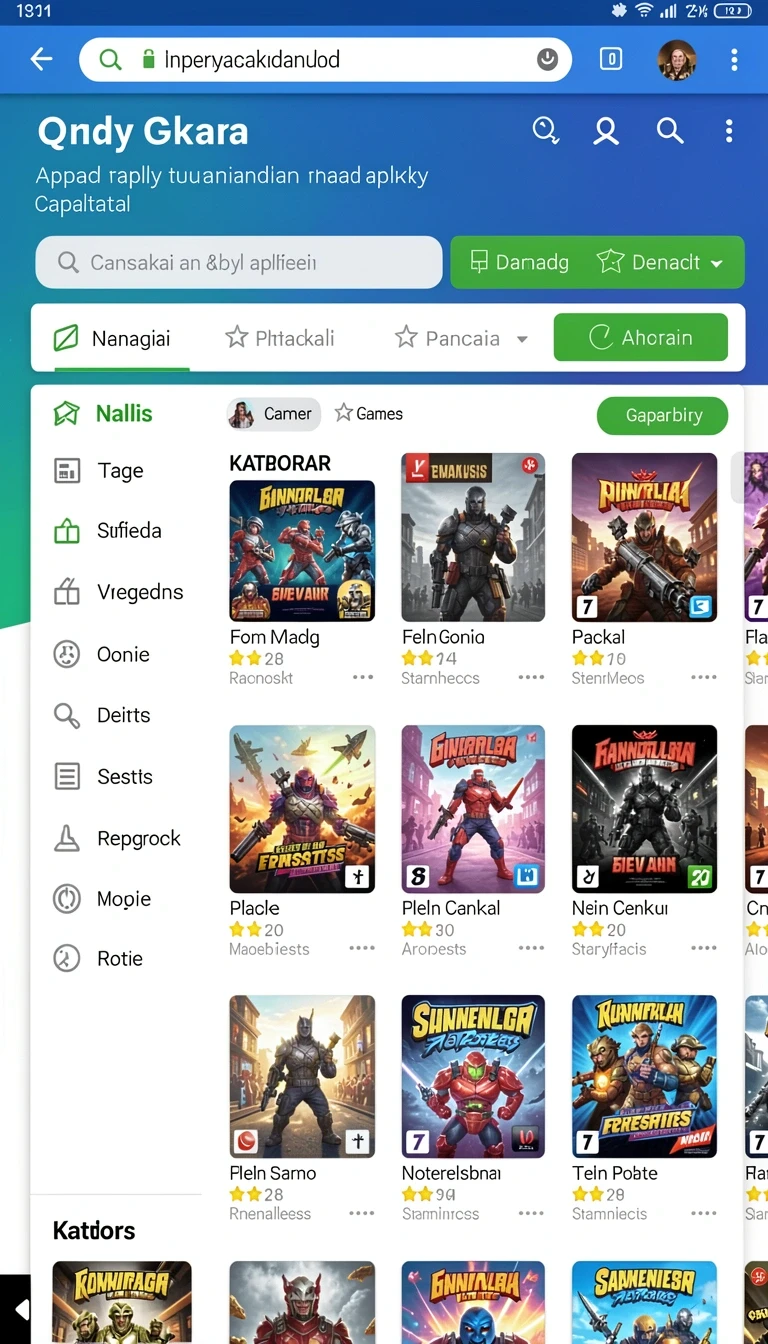Click the Fom Madg title text
This screenshot has height=1344, width=768.
(275, 637)
